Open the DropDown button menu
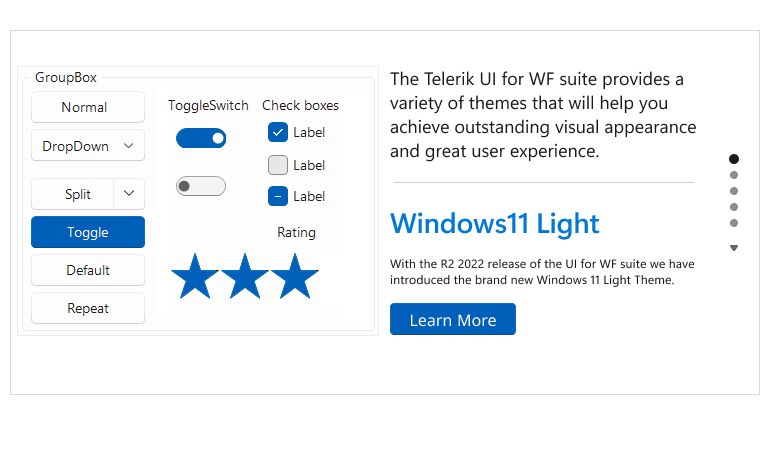The height and width of the screenshot is (455, 770). 88,145
